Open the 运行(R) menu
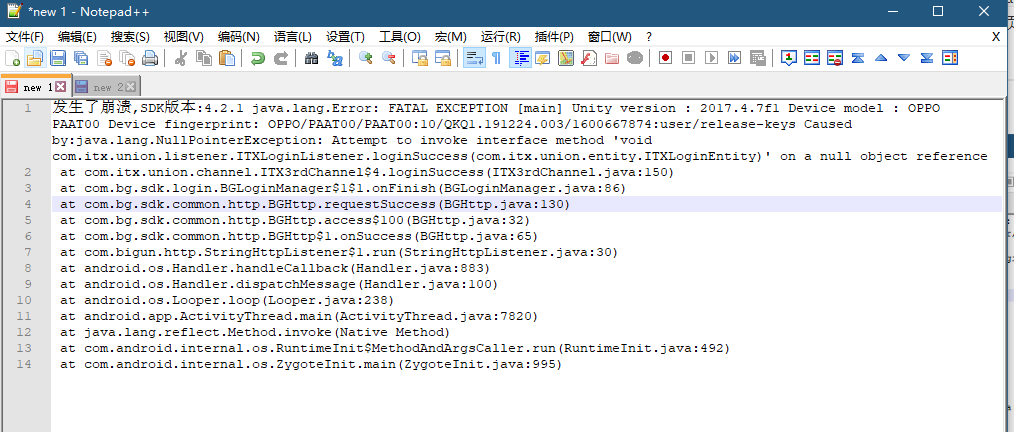The width and height of the screenshot is (1014, 432). (501, 37)
